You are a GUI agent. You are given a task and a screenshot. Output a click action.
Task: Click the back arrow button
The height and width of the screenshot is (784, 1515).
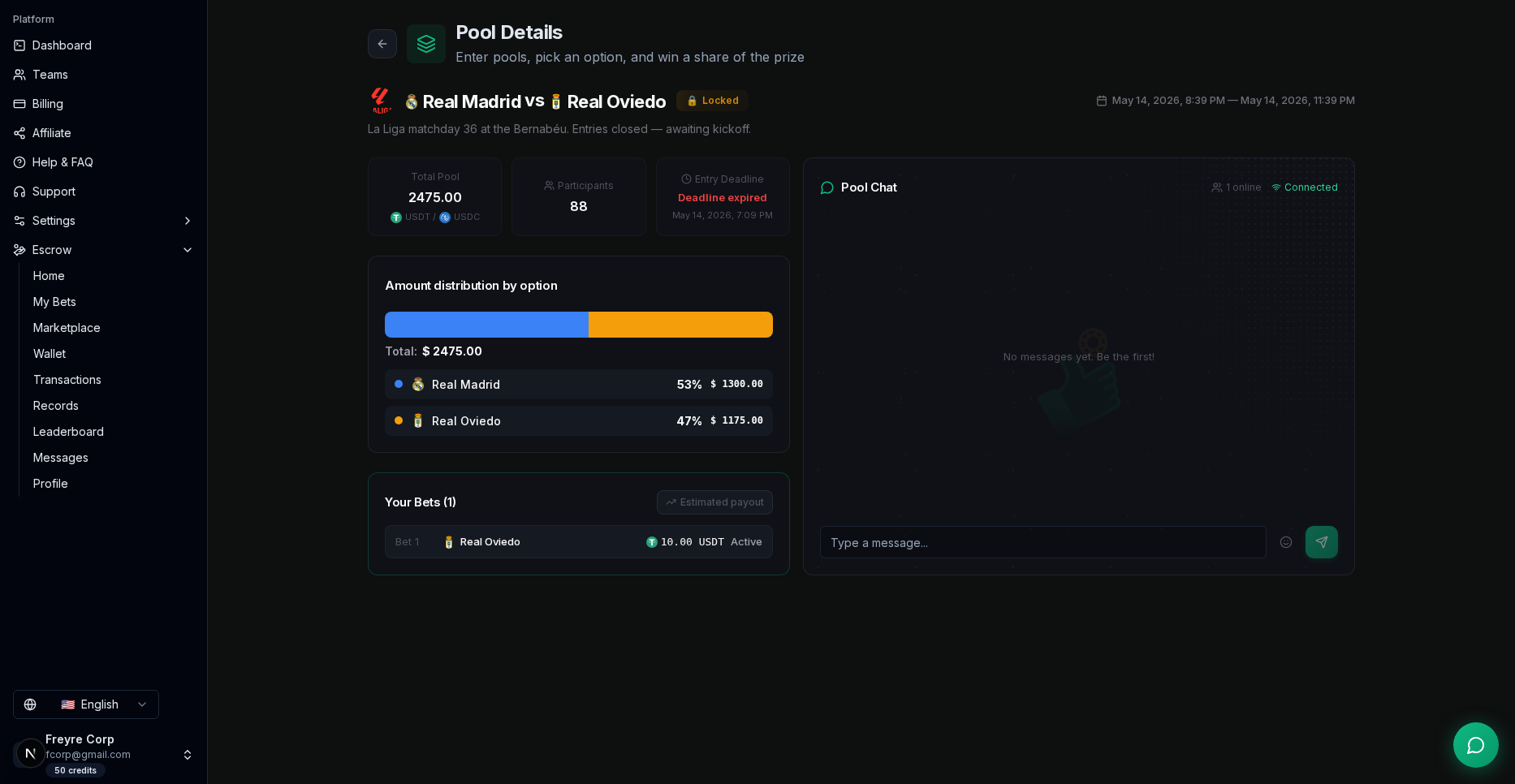[x=382, y=44]
